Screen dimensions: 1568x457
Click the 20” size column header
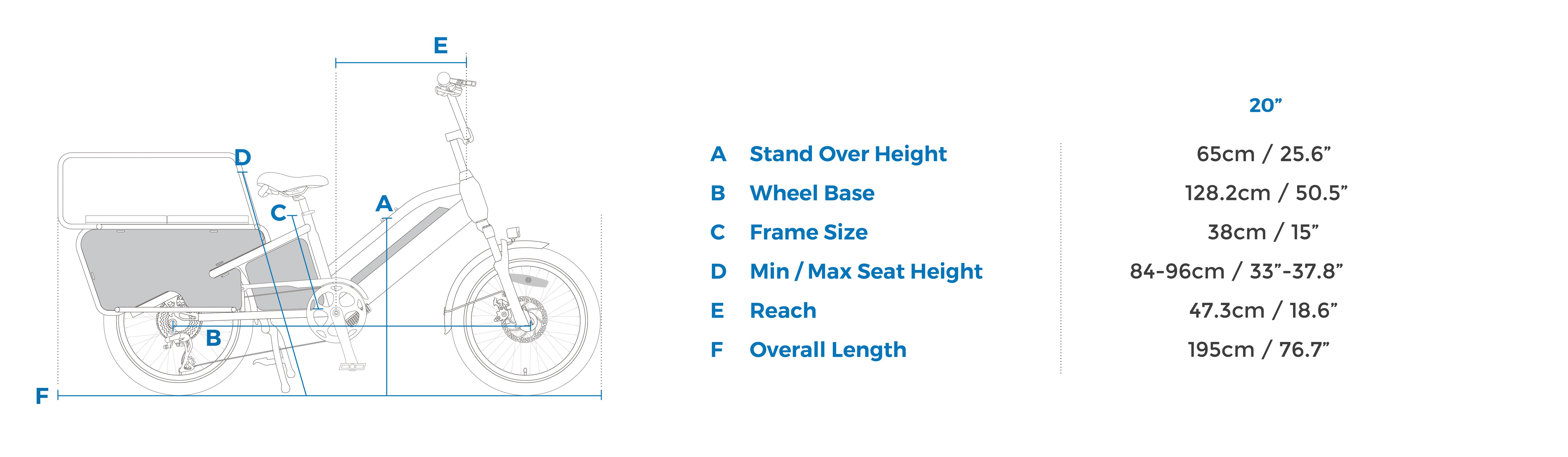point(1266,105)
